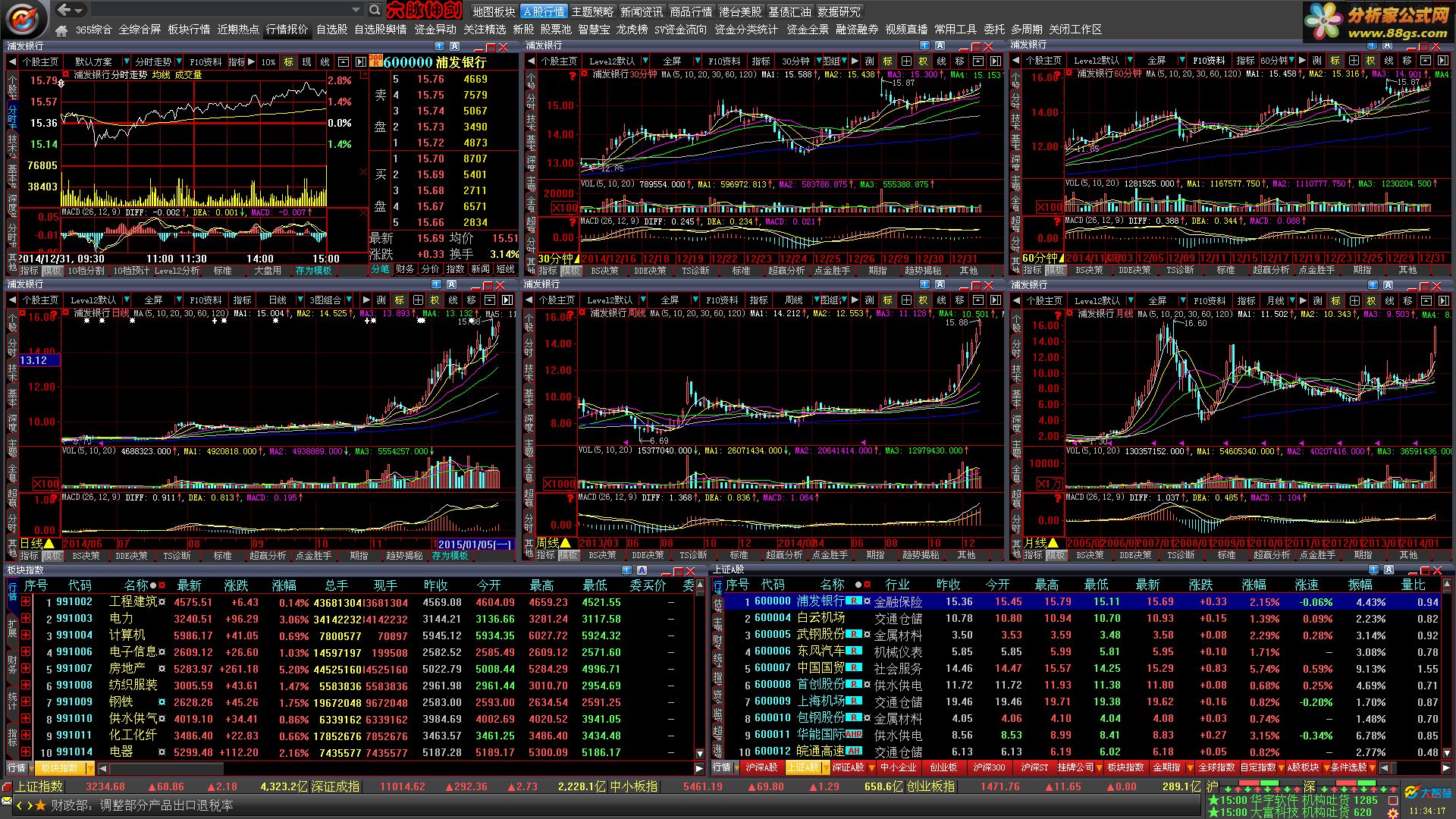This screenshot has width=1456, height=819.
Task: Click the yellow triangle icon beside 日线
Action: tap(49, 544)
